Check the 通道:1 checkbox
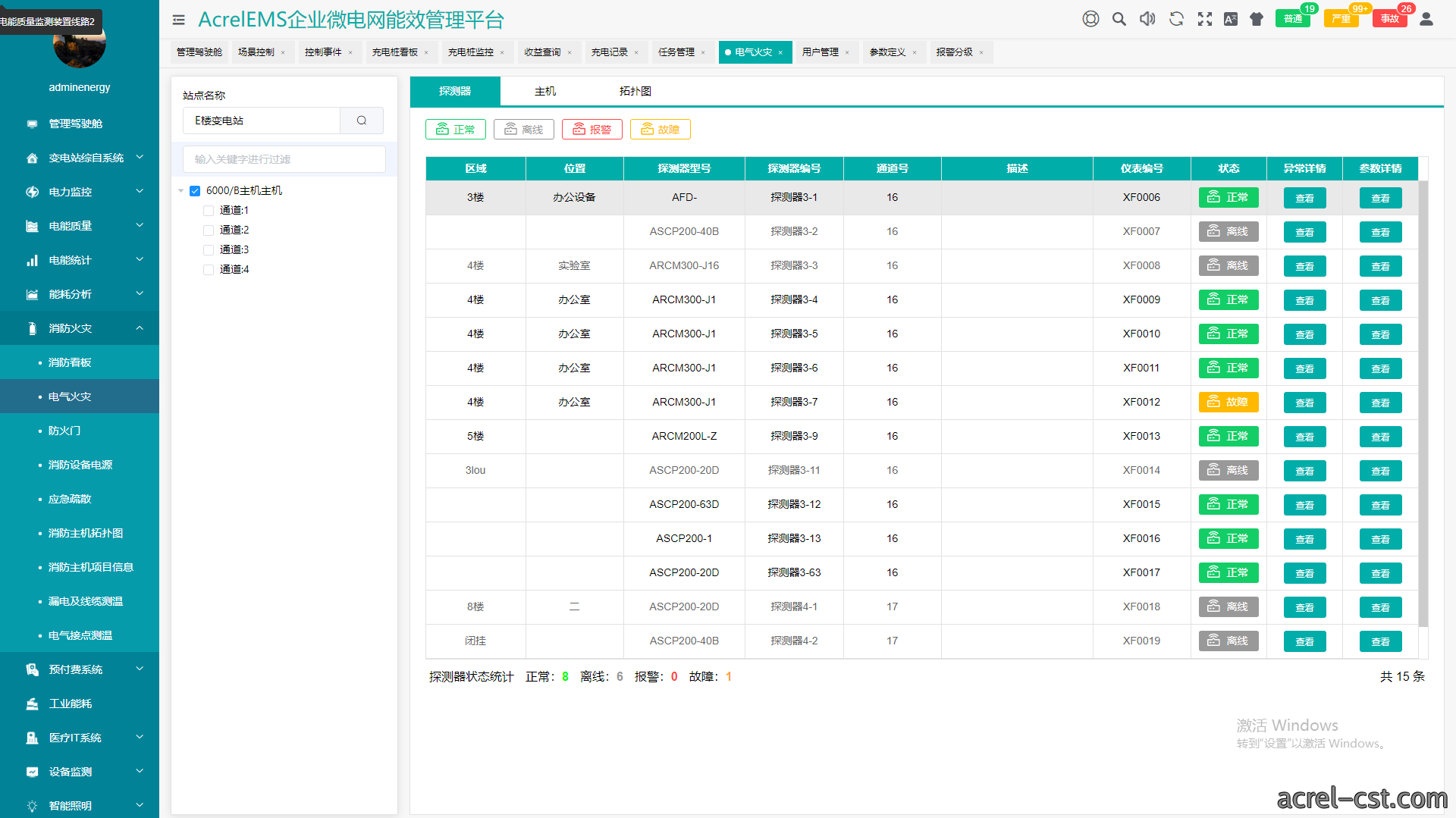Screen dimensions: 1456x818 click(x=209, y=211)
